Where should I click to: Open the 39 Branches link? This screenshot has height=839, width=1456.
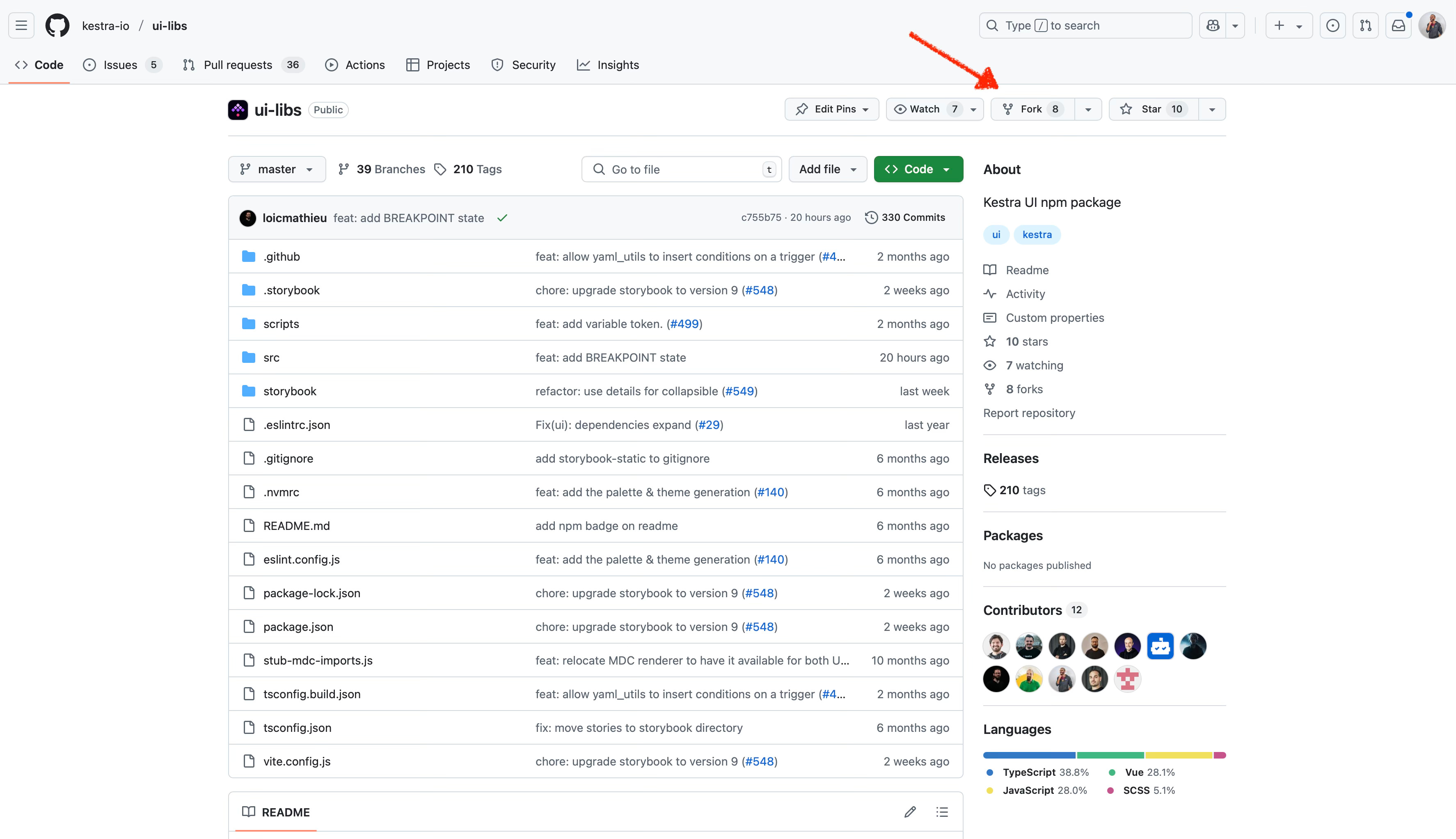click(381, 169)
